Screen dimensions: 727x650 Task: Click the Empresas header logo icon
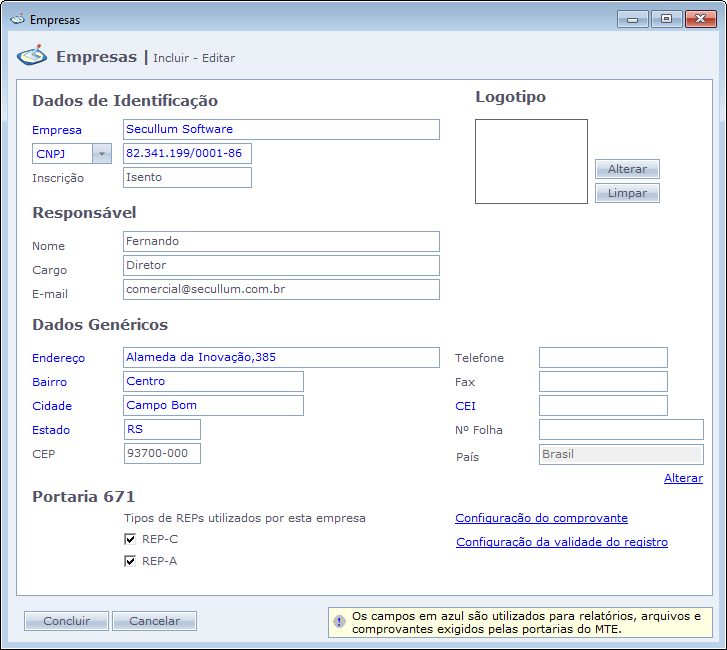32,56
